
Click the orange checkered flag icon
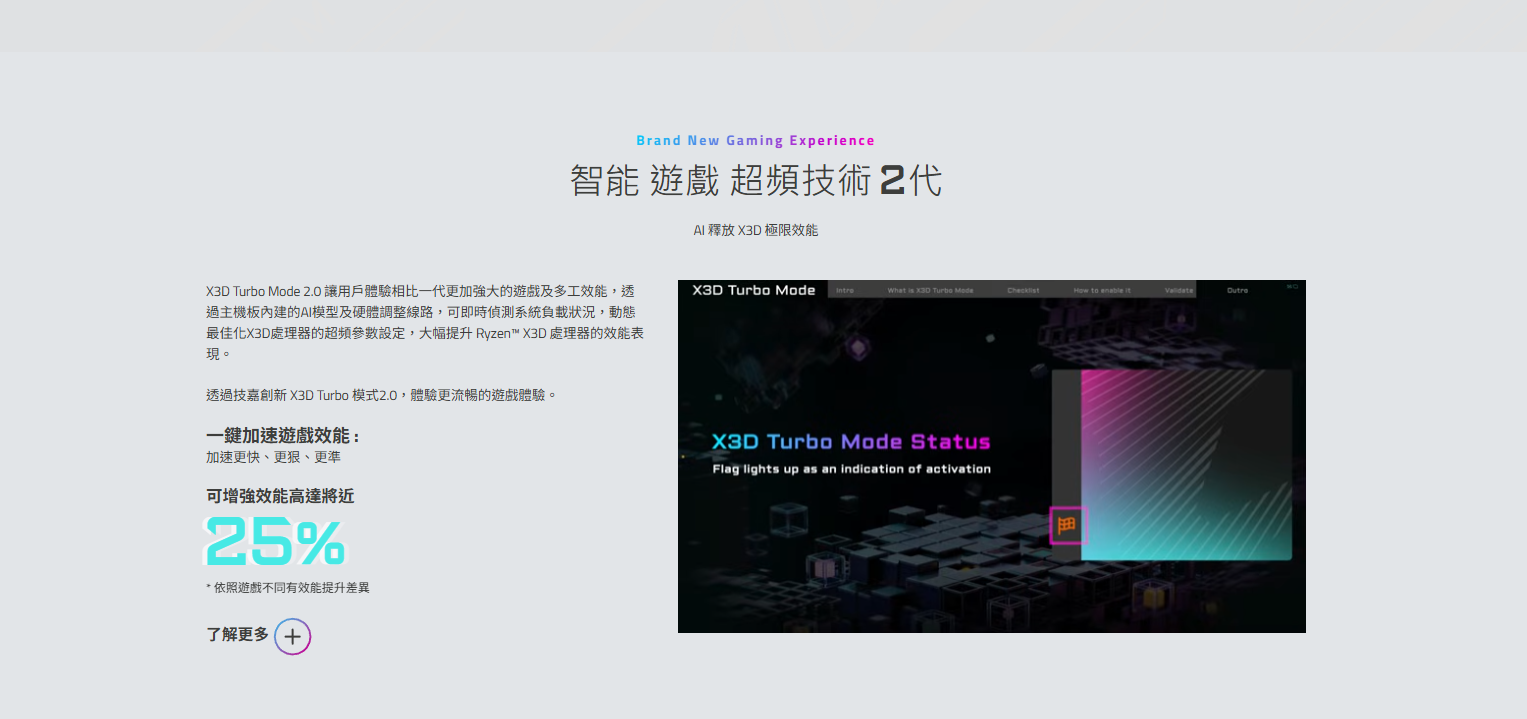point(1066,525)
